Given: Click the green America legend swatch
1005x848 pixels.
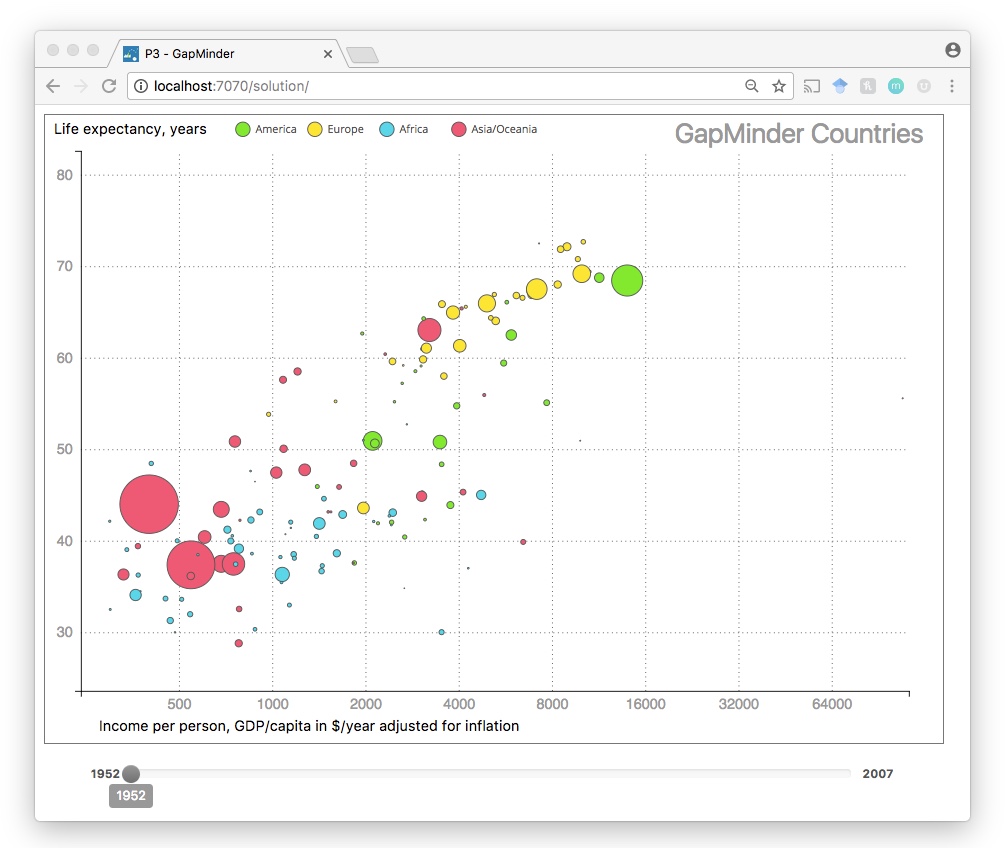Looking at the screenshot, I should (x=242, y=129).
